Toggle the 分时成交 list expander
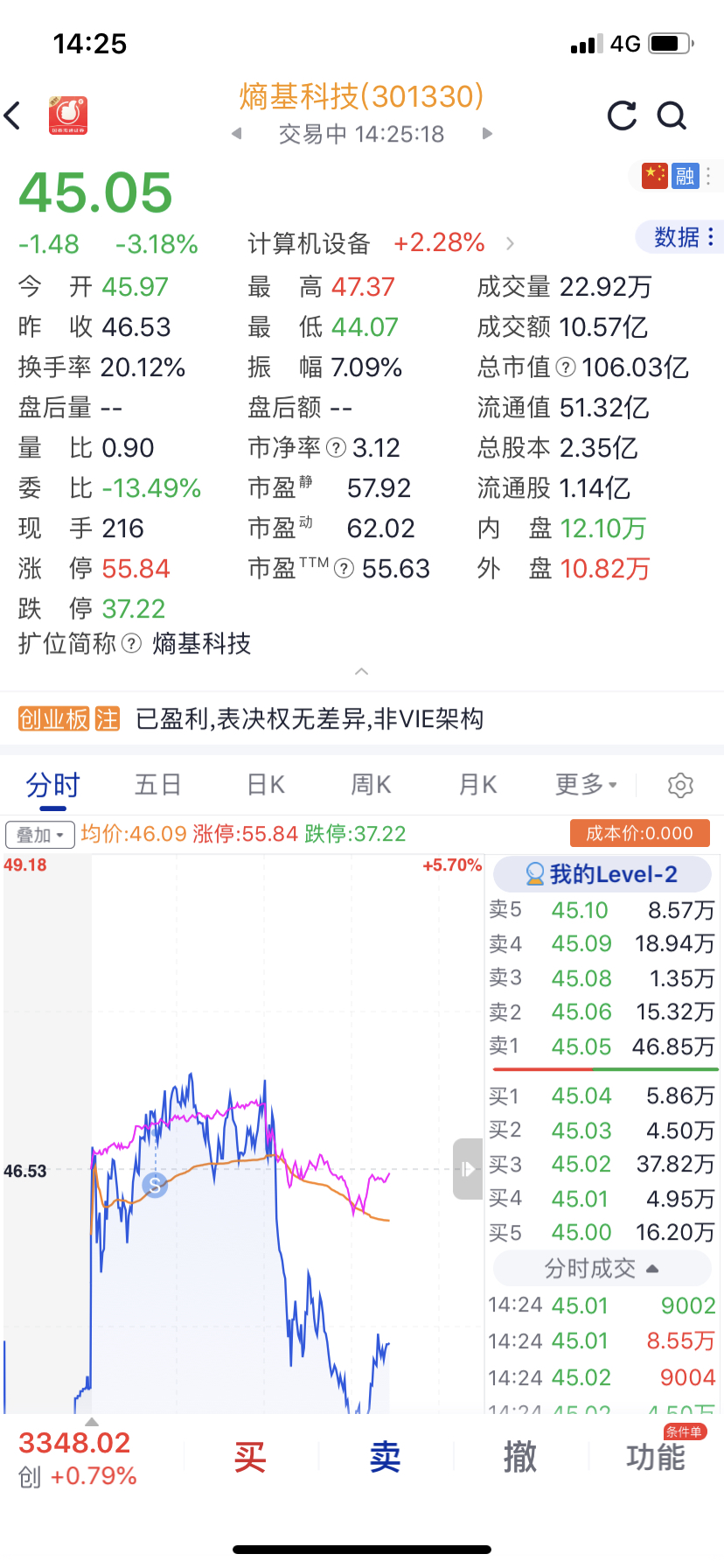Viewport: 724px width, 1568px height. tap(602, 1269)
